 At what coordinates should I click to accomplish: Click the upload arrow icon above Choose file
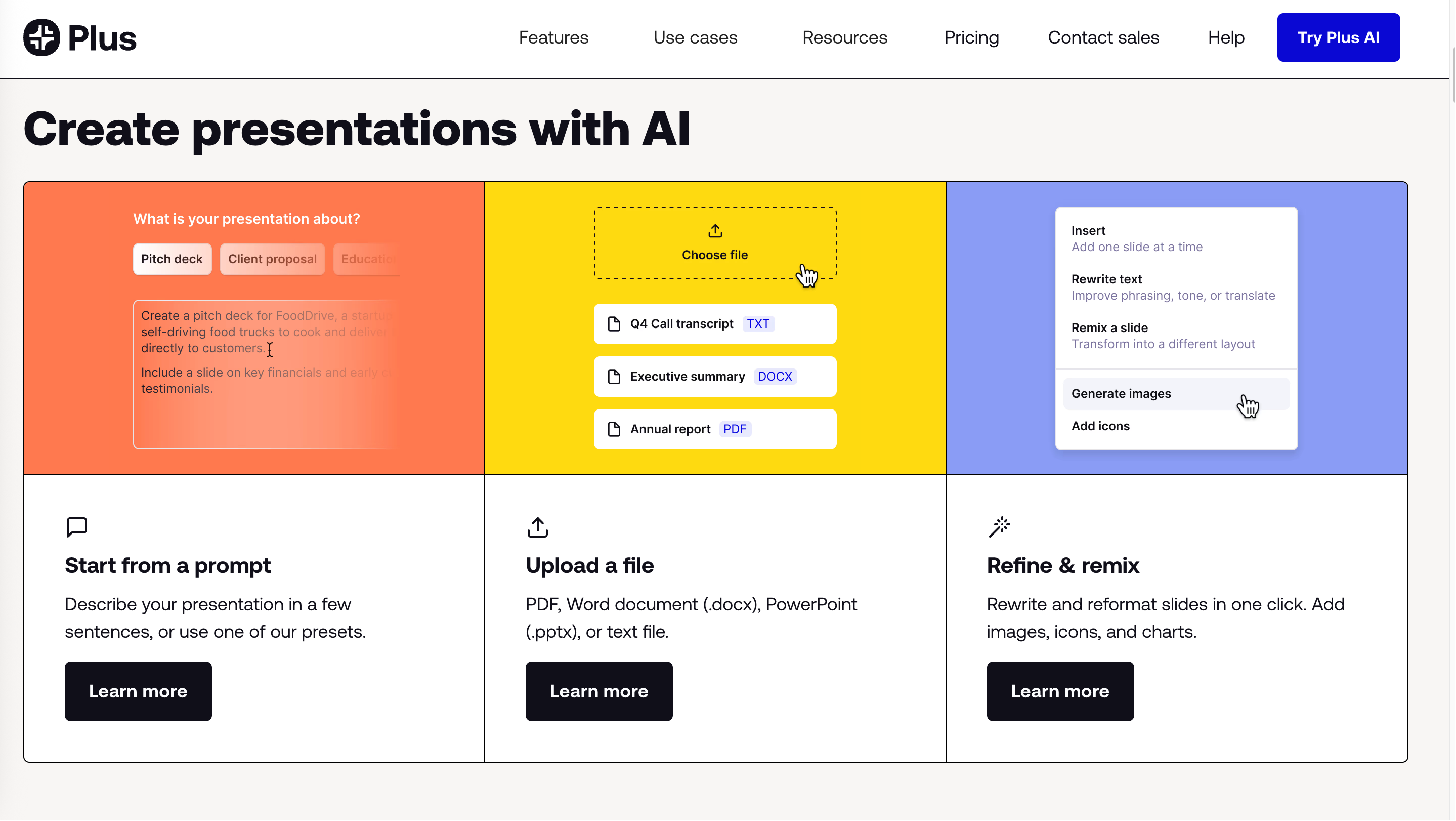pyautogui.click(x=715, y=231)
